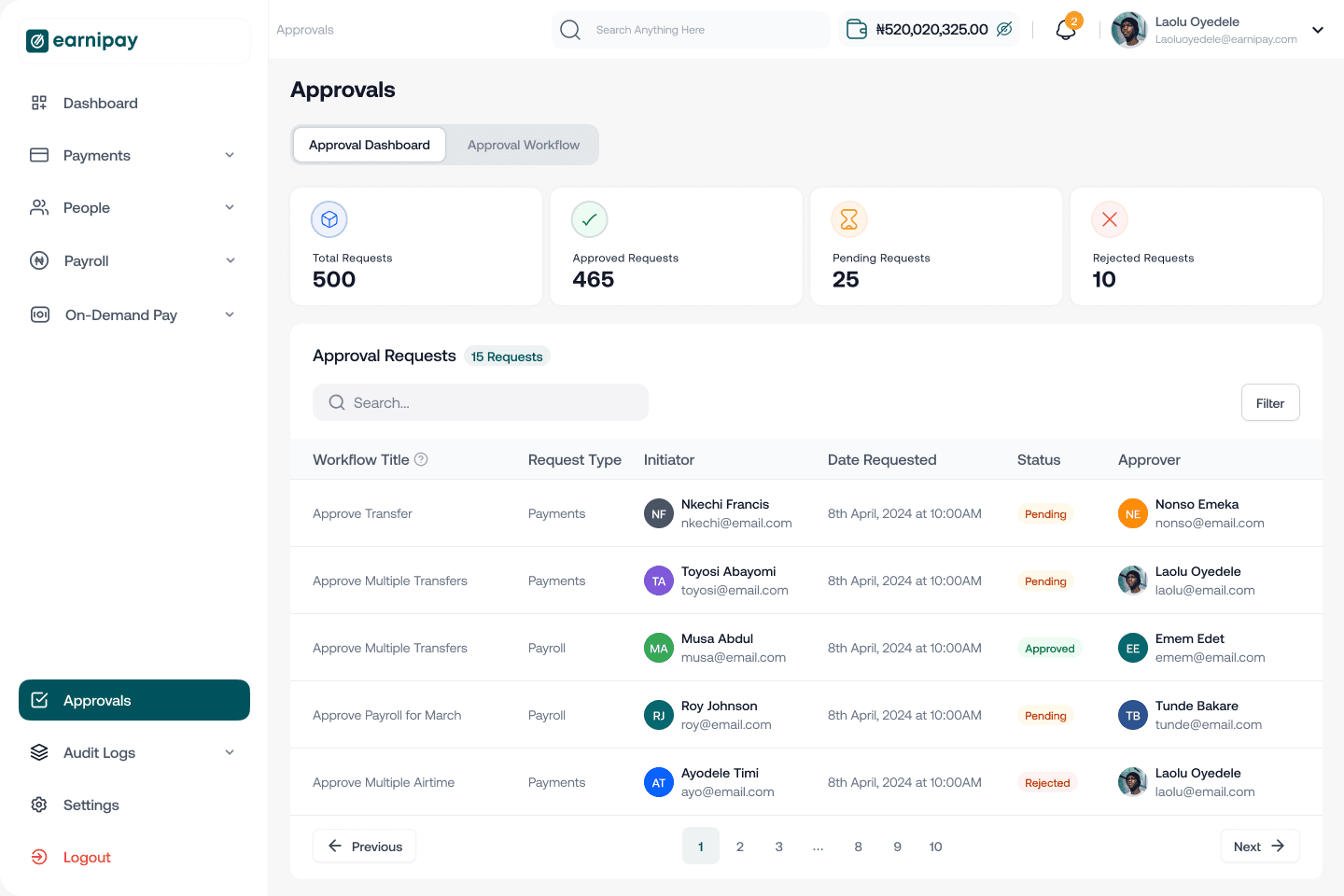Click the On-Demand Pay icon in sidebar
1344x896 pixels.
coord(40,315)
